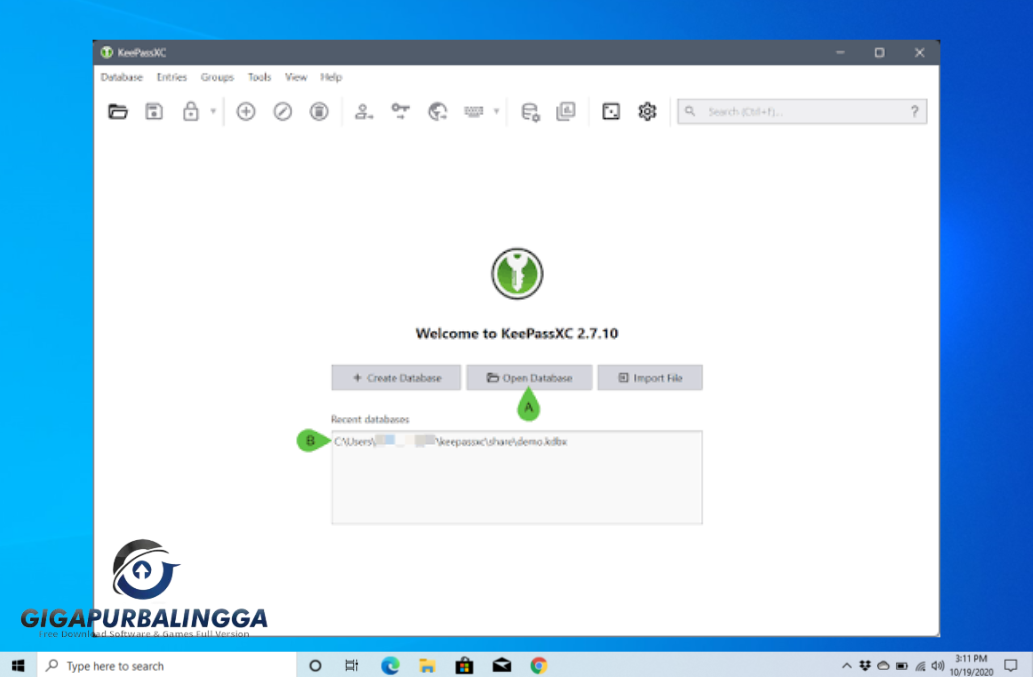Image resolution: width=1033 pixels, height=677 pixels.
Task: Delete entry using the trash icon
Action: click(319, 111)
